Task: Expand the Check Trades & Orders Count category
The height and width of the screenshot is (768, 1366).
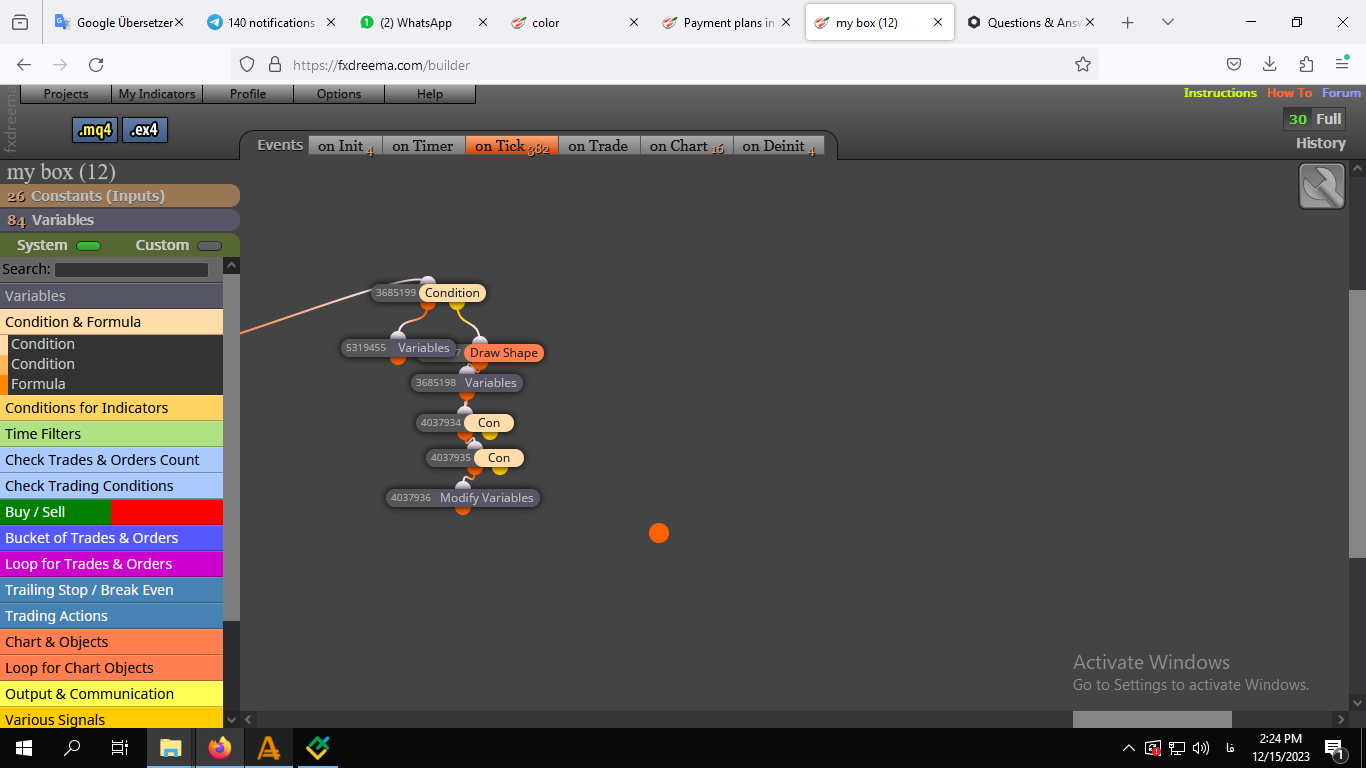Action: point(111,460)
